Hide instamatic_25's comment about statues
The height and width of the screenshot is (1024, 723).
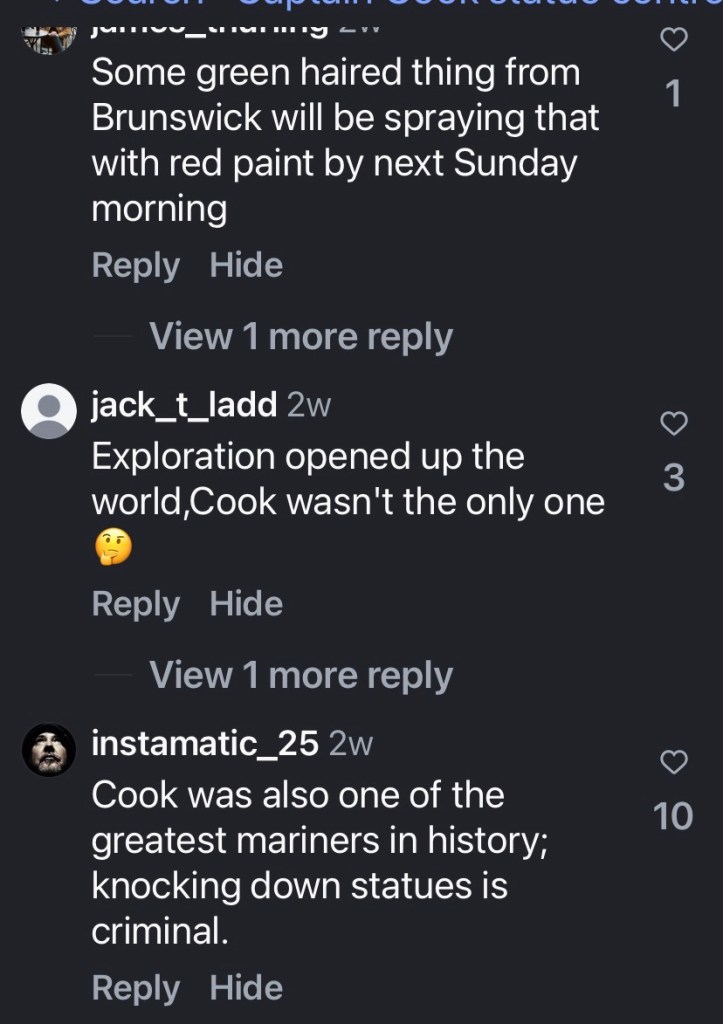pyautogui.click(x=246, y=988)
